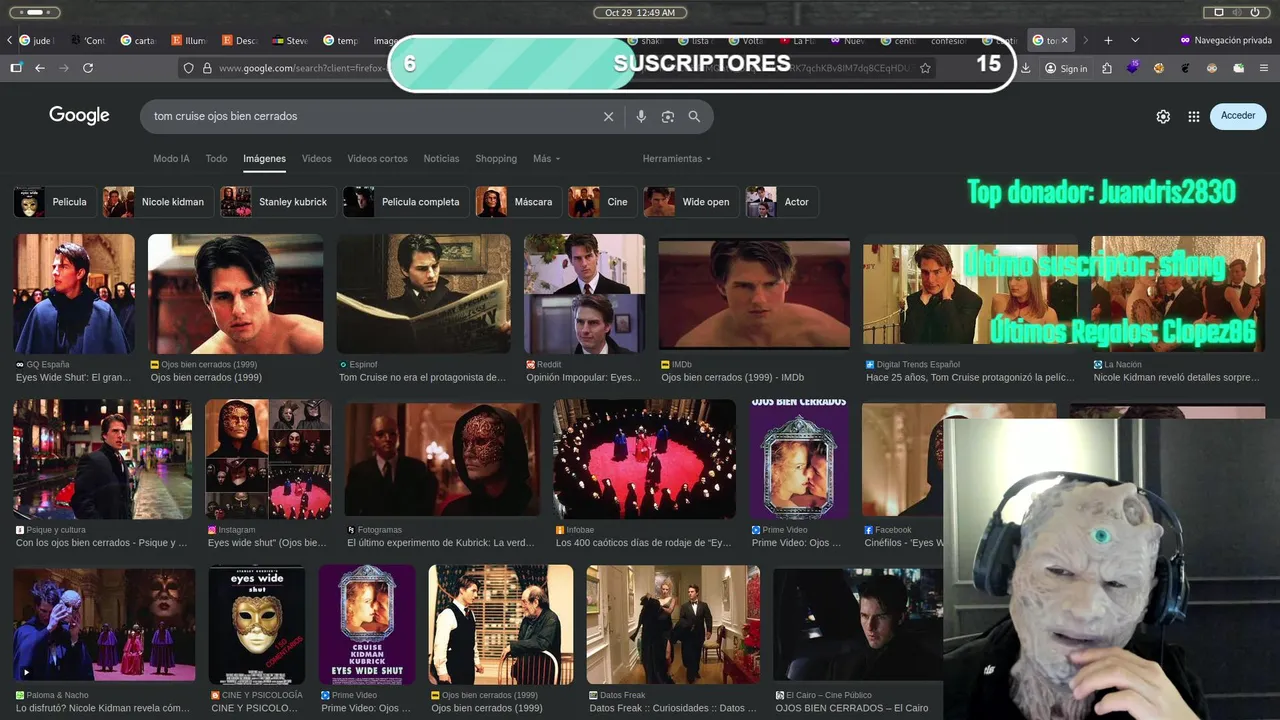Open the Google apps grid
The height and width of the screenshot is (720, 1280).
1193,116
